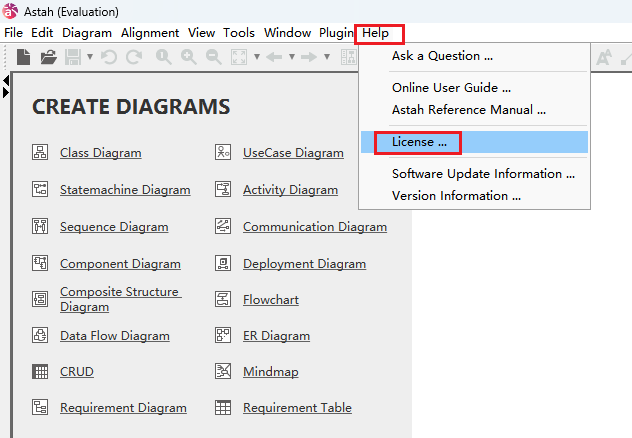Click the Forward navigation arrow icon
The width and height of the screenshot is (632, 438).
click(309, 57)
